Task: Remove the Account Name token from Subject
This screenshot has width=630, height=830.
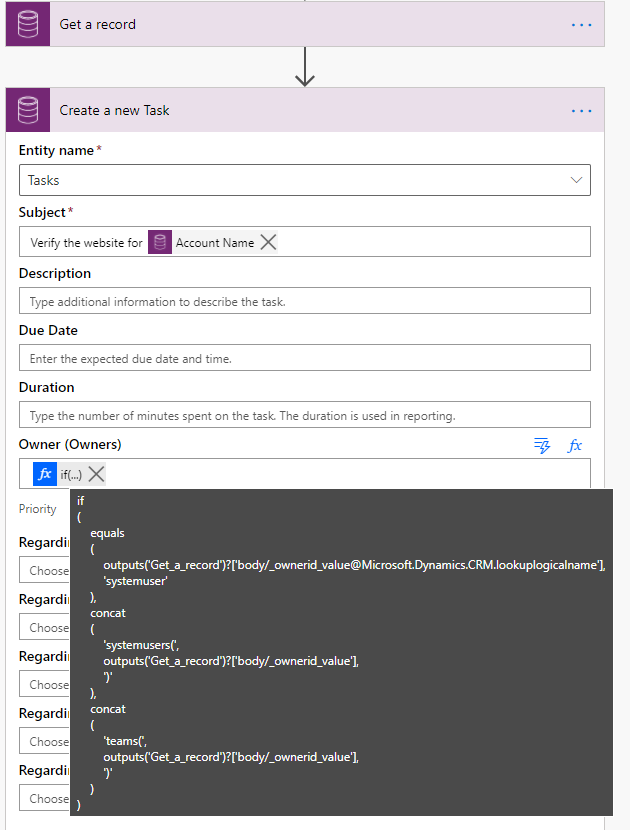Action: pyautogui.click(x=268, y=242)
